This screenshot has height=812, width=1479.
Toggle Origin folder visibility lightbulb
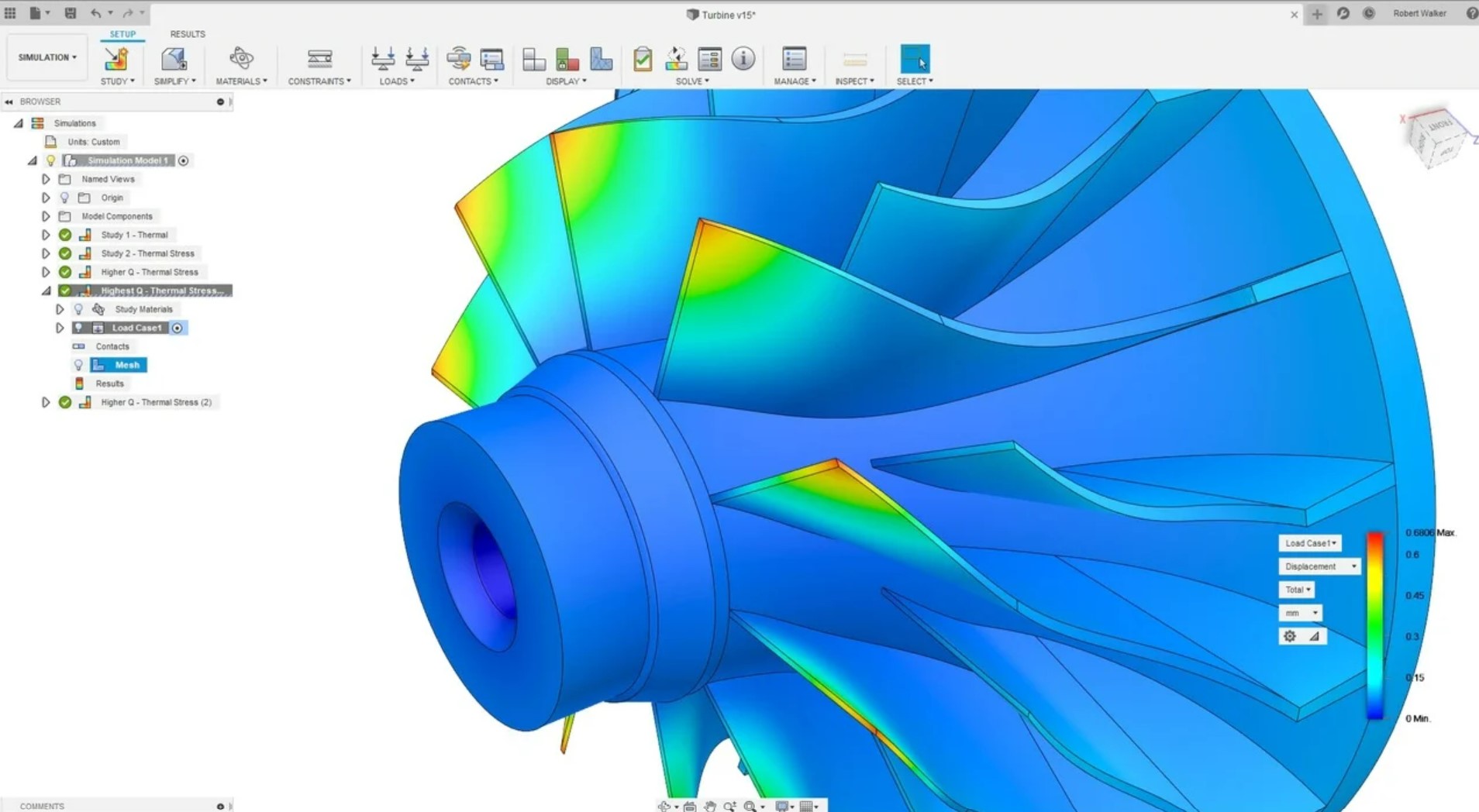65,198
